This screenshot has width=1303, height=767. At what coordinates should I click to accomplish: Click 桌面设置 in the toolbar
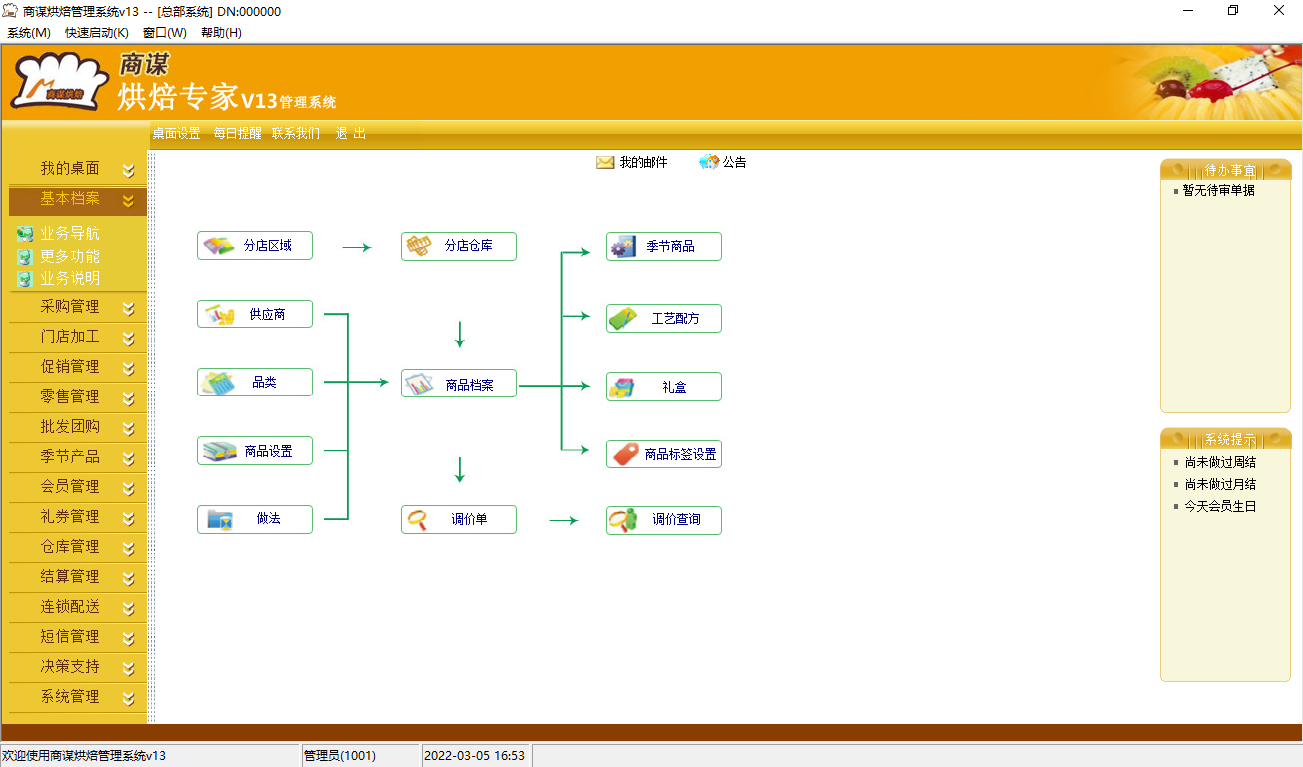click(x=177, y=133)
